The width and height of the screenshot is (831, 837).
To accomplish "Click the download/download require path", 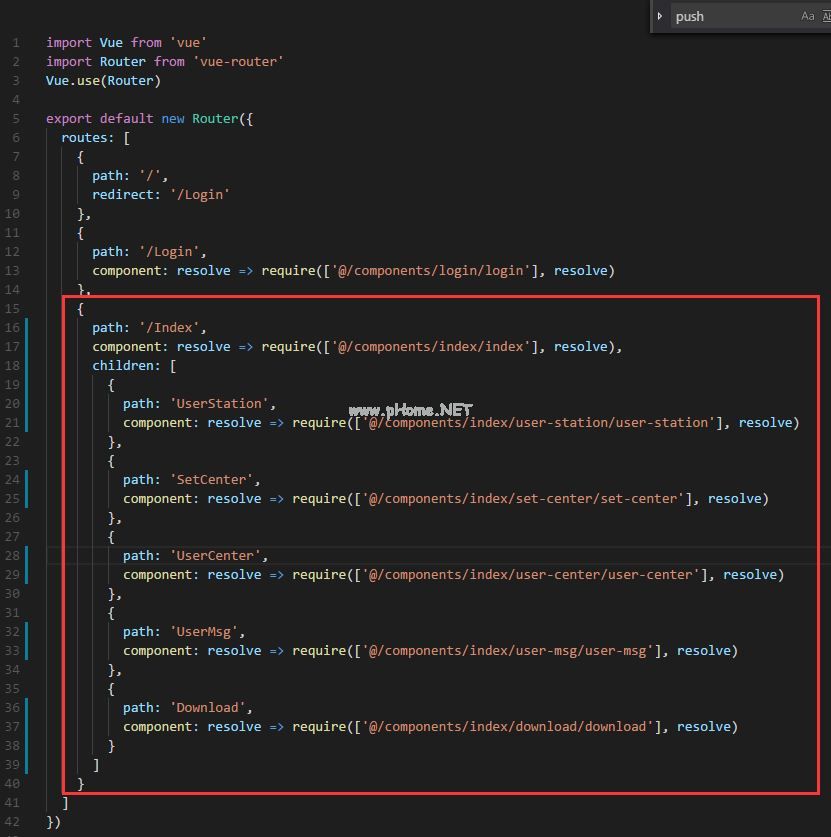I will pos(508,727).
